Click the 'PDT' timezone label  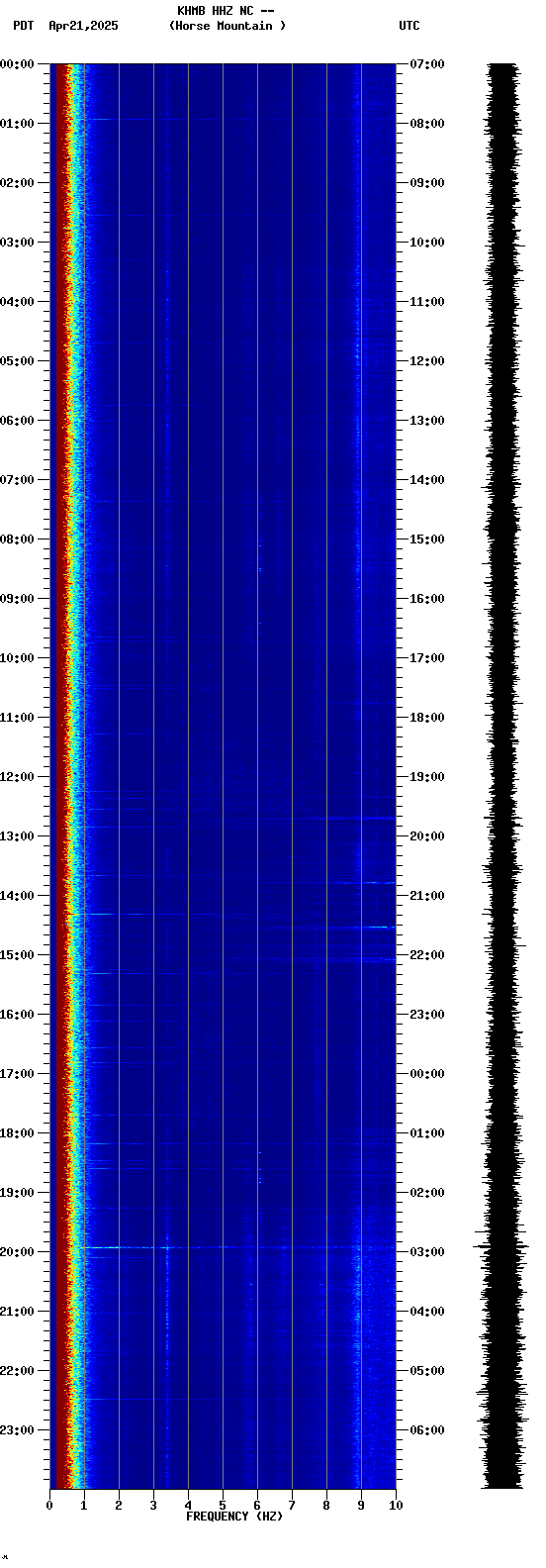coord(23,26)
